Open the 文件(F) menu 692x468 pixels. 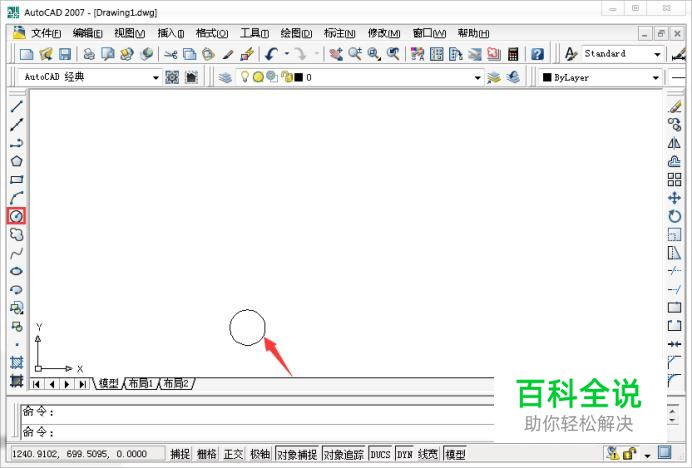click(46, 33)
